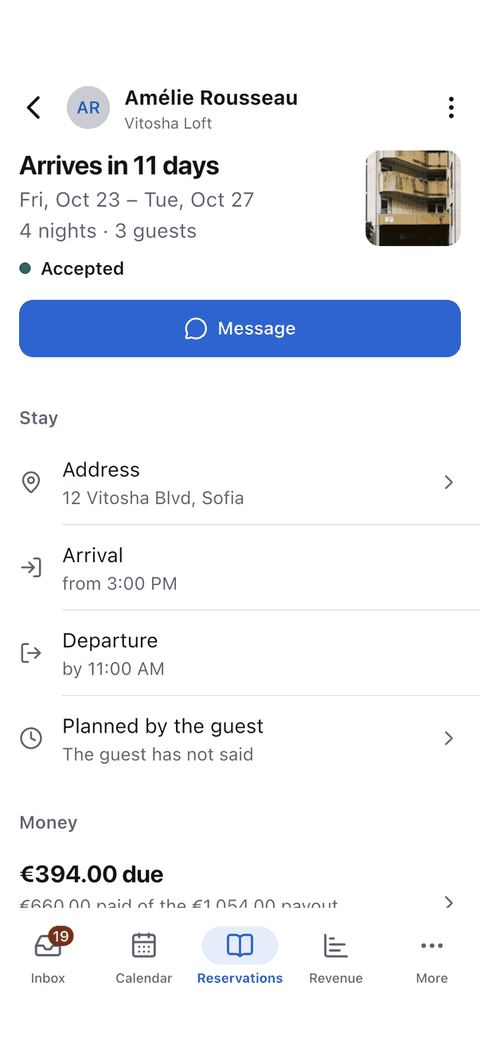Expand the €394.00 due payout chevron

click(x=449, y=902)
